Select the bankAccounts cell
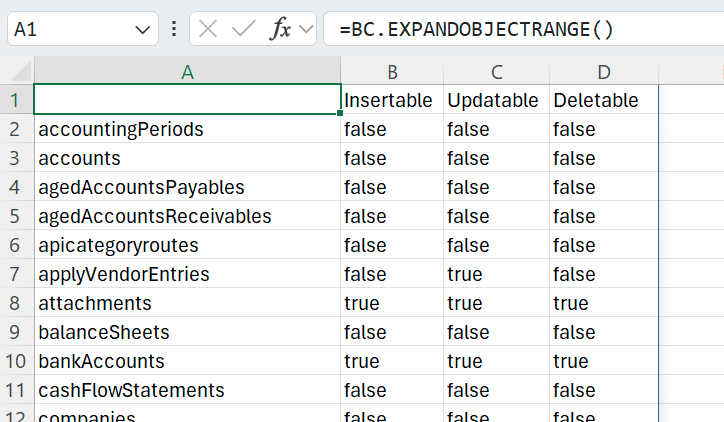724x422 pixels. (x=187, y=361)
